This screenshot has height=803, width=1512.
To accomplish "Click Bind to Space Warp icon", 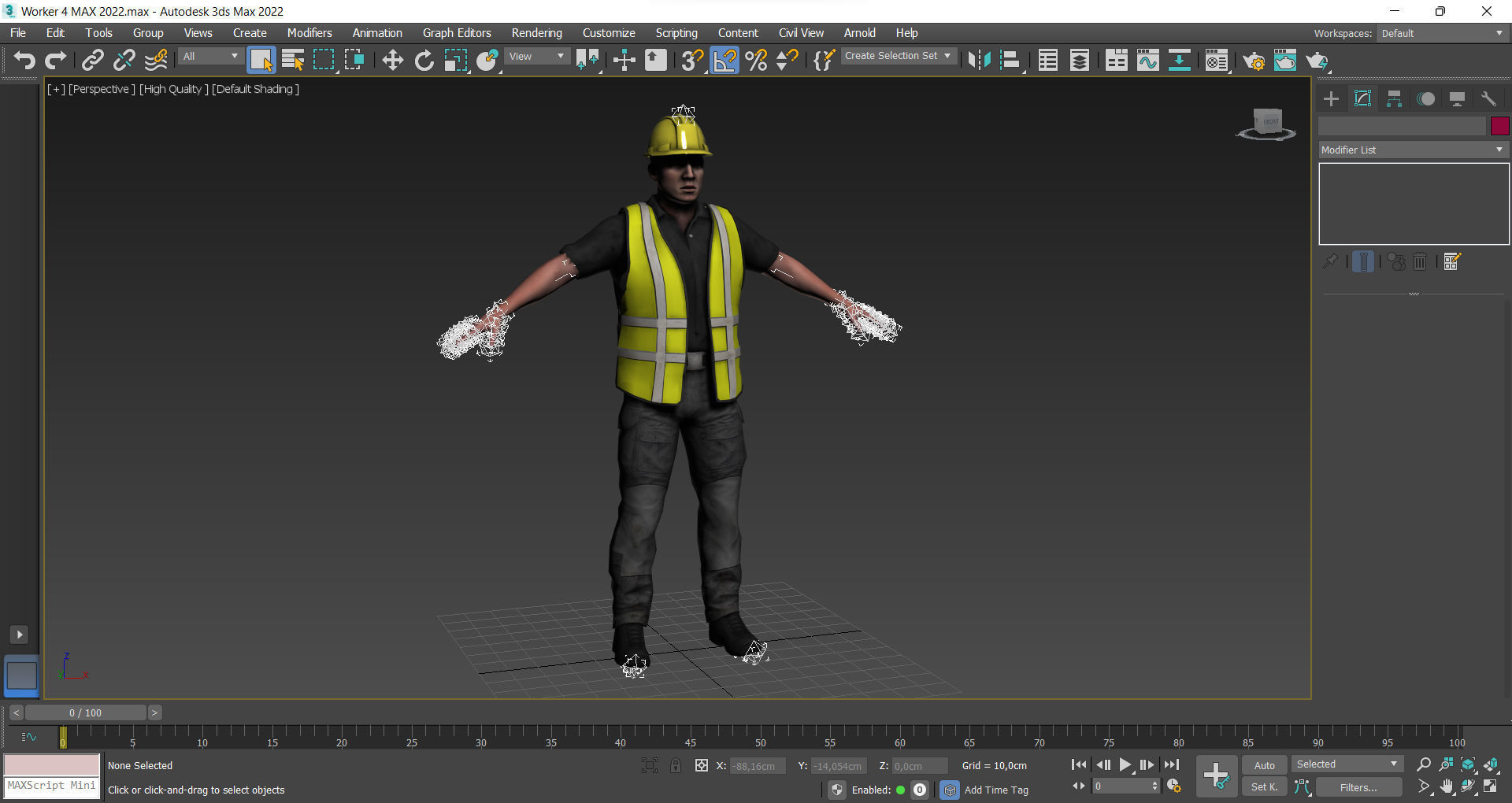I will click(156, 61).
